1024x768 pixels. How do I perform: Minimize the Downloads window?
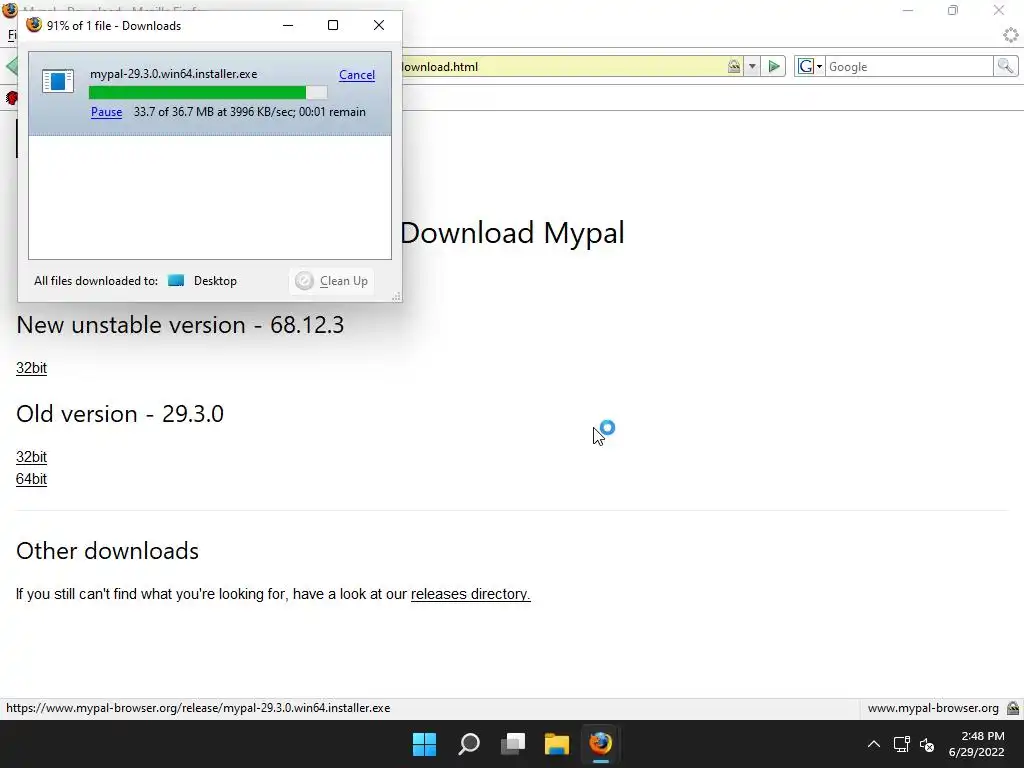pyautogui.click(x=288, y=25)
